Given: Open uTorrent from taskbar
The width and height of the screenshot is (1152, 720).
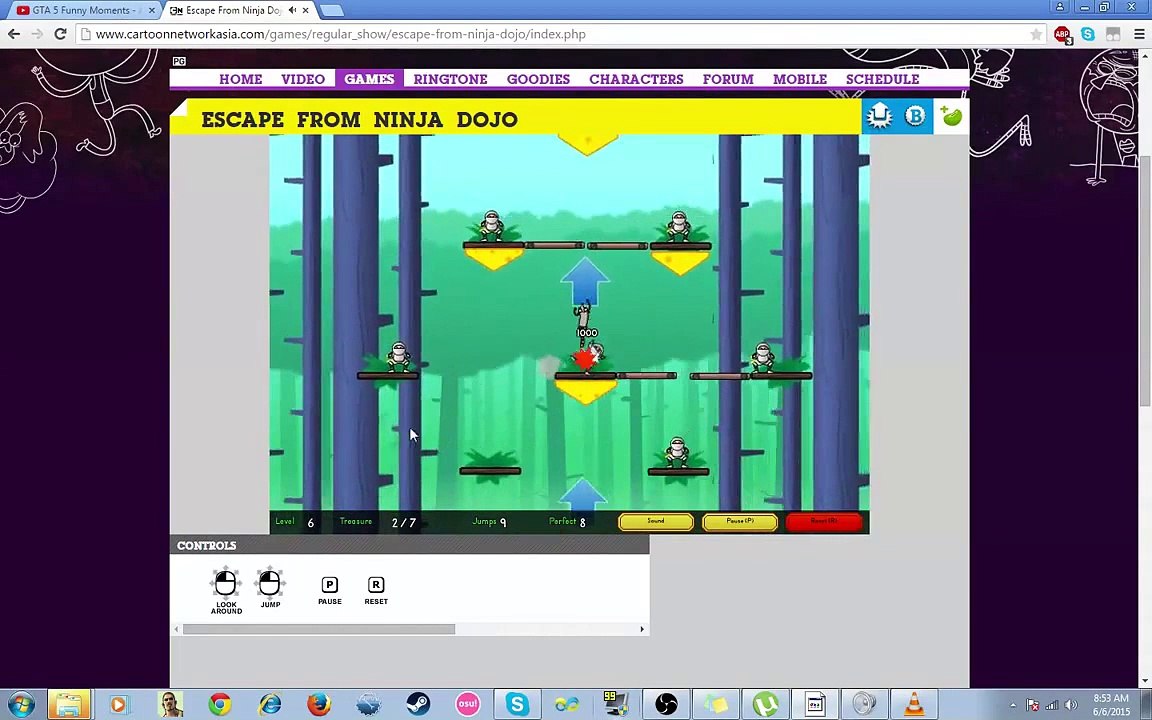Looking at the screenshot, I should 766,705.
